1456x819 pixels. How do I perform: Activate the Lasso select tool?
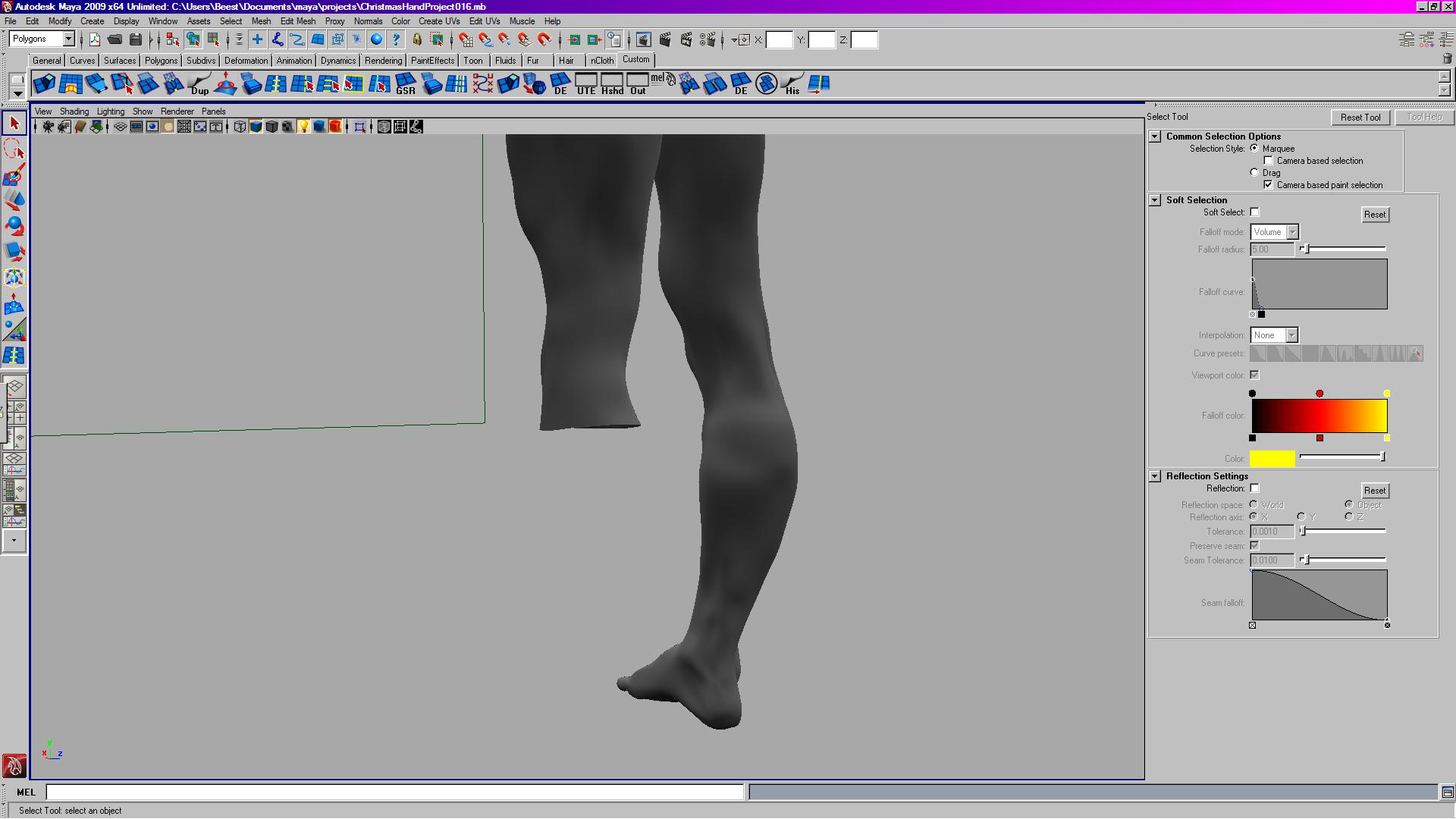point(14,149)
